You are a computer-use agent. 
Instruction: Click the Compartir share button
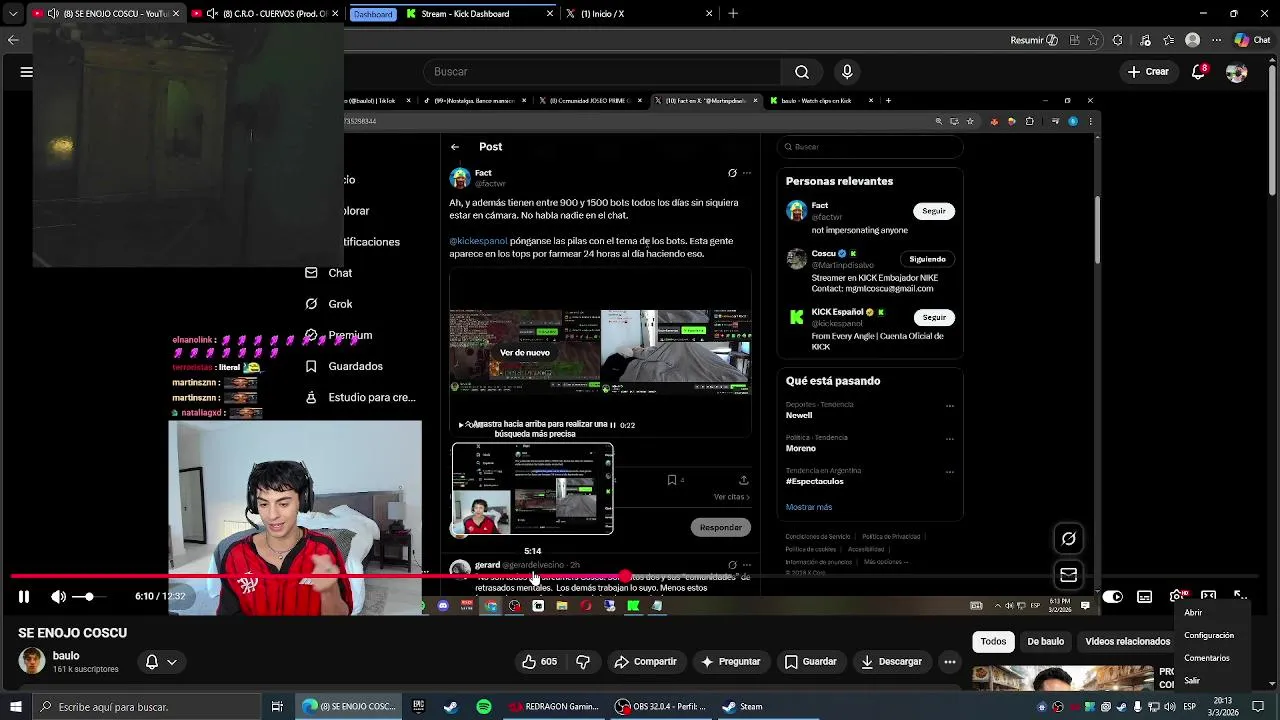pyautogui.click(x=646, y=662)
